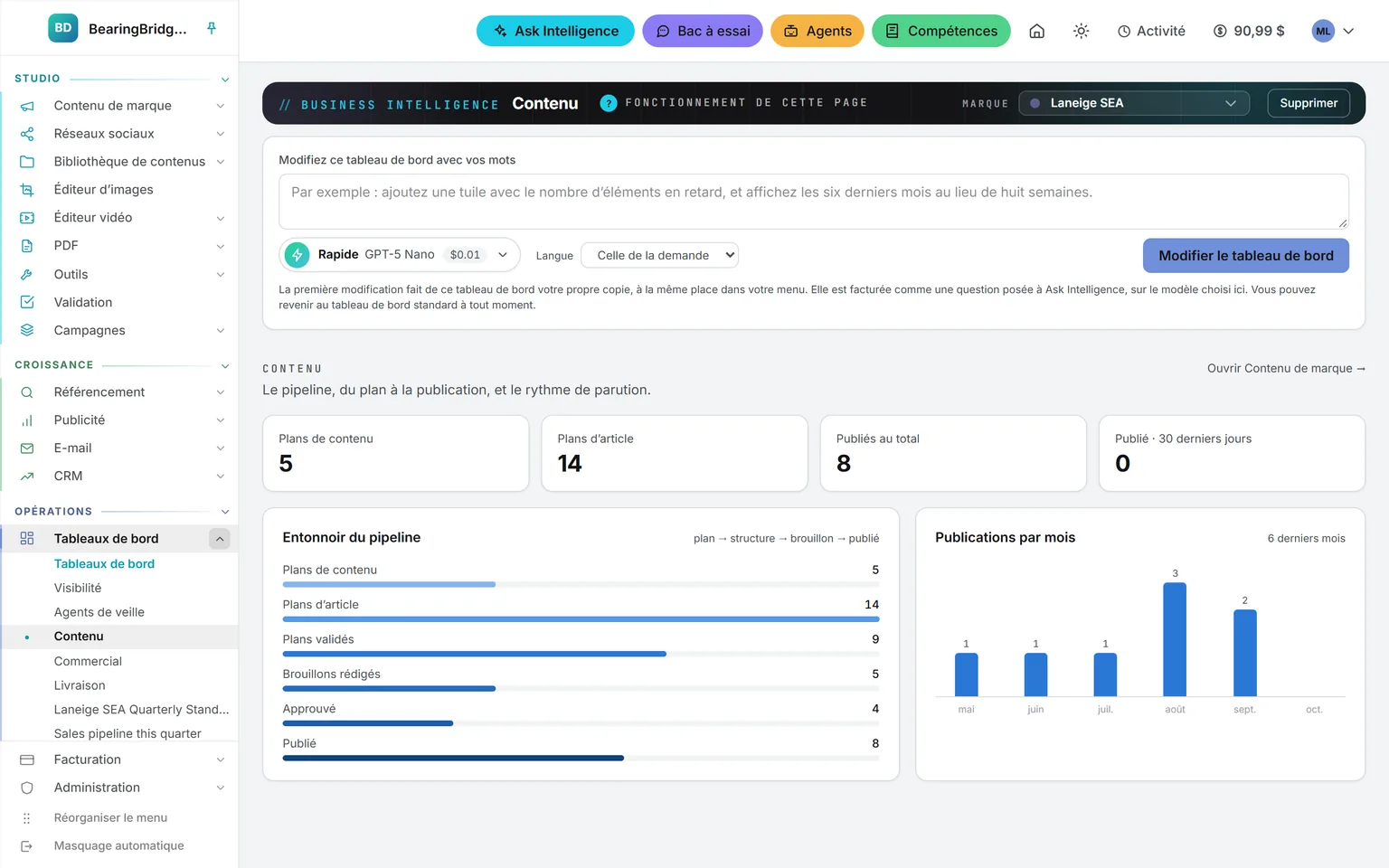
Task: Click Modifier le tableau de bord button
Action: [1246, 256]
